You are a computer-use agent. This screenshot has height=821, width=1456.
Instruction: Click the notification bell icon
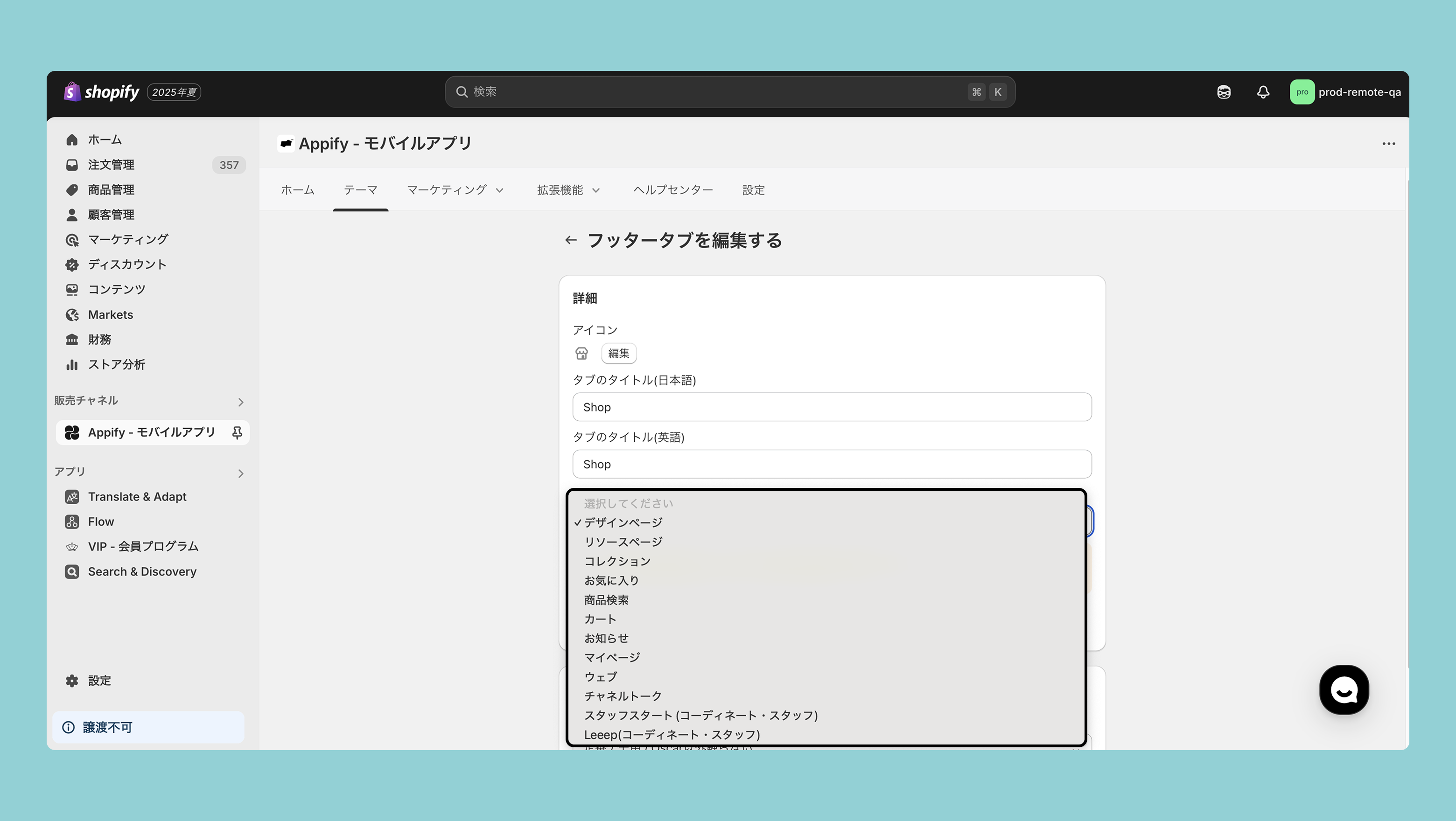pyautogui.click(x=1263, y=92)
